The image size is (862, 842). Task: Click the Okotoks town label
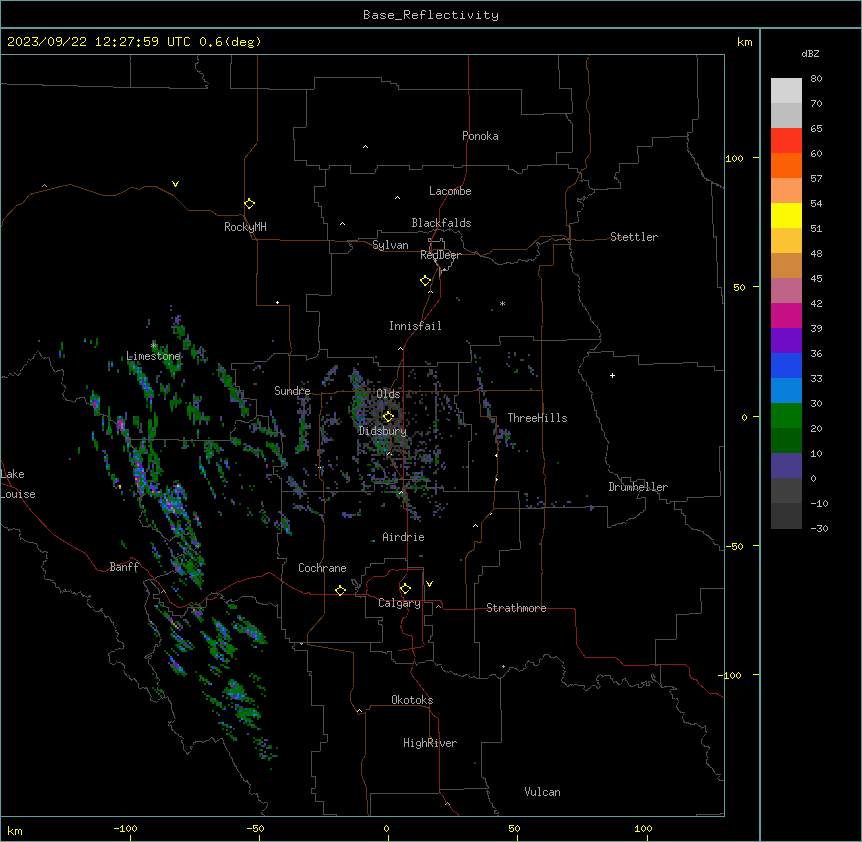coord(412,700)
